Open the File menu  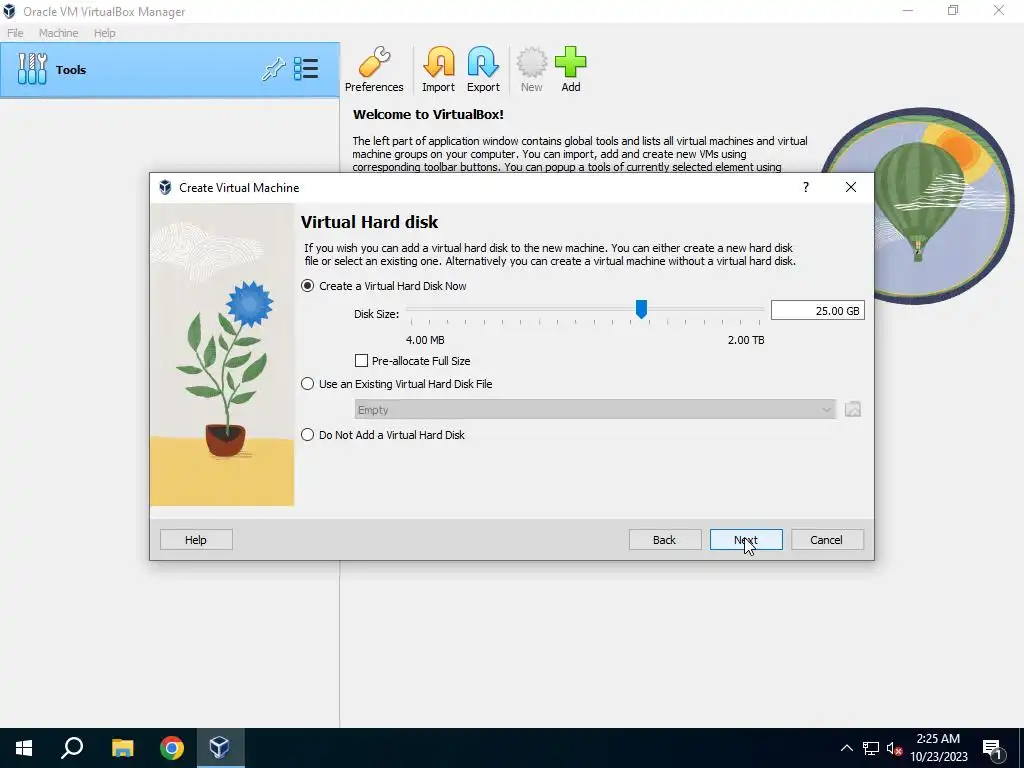pyautogui.click(x=15, y=33)
